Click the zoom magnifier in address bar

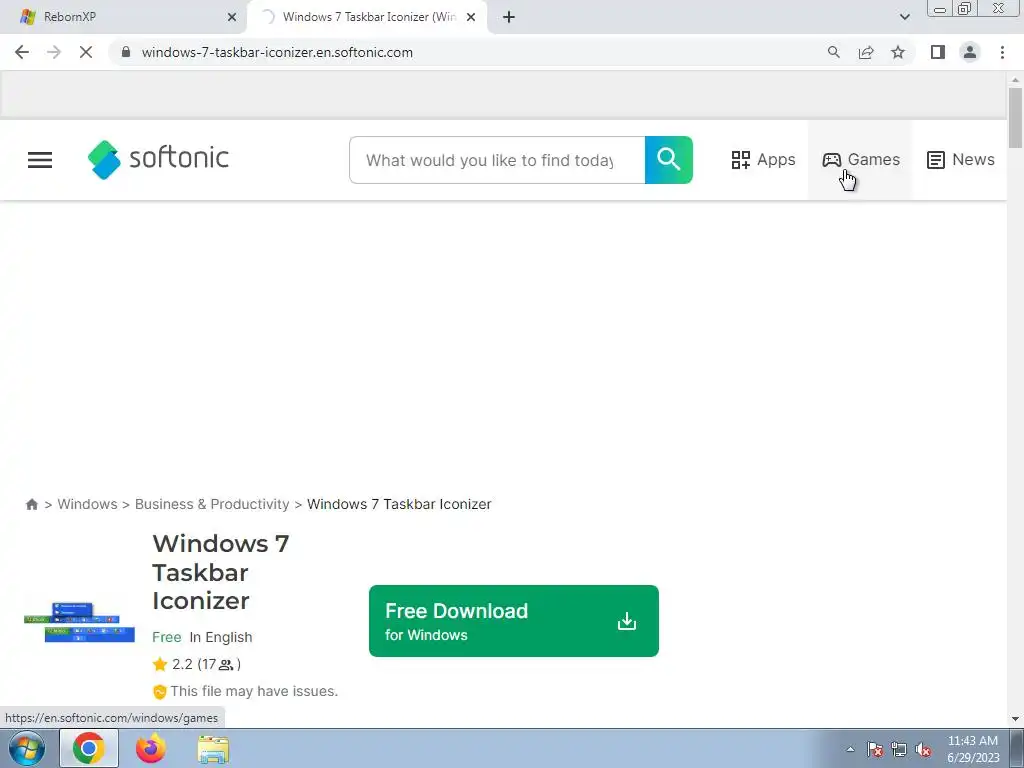coord(834,52)
